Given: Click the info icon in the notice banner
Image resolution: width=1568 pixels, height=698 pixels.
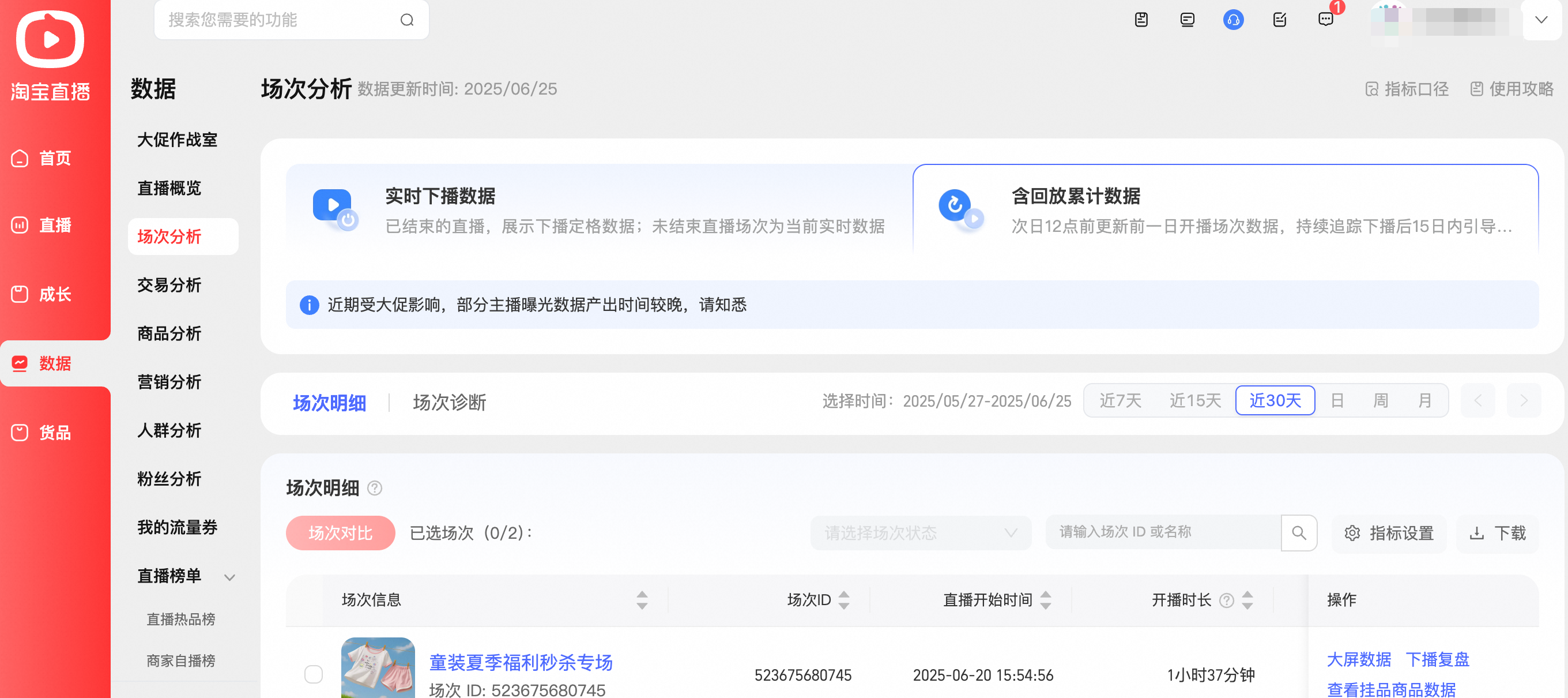Looking at the screenshot, I should pyautogui.click(x=309, y=305).
